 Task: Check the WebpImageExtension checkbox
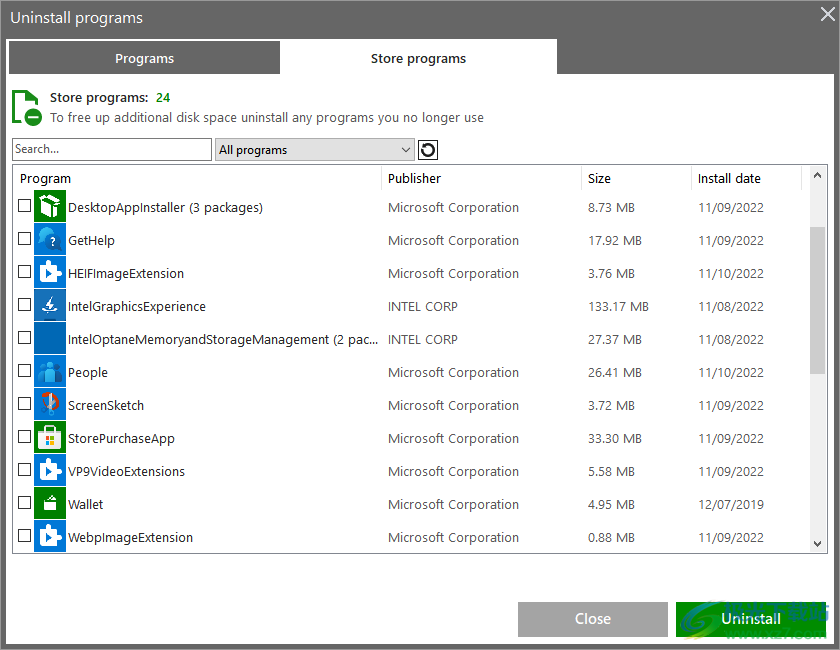tap(24, 535)
